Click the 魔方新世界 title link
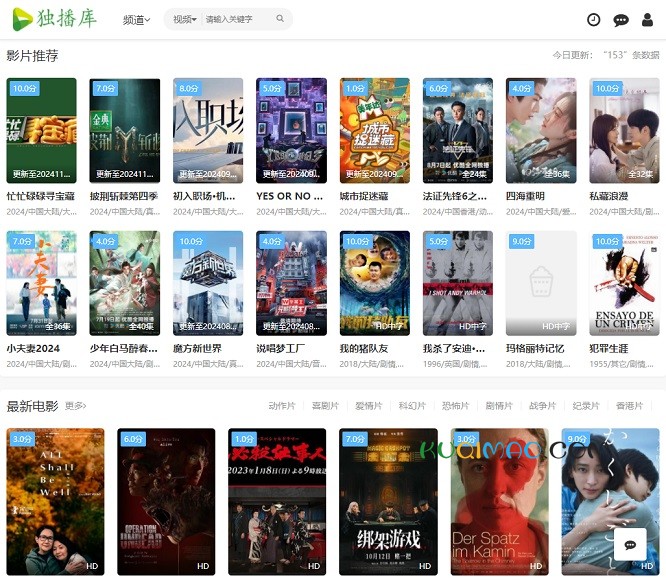This screenshot has height=580, width=666. [197, 349]
